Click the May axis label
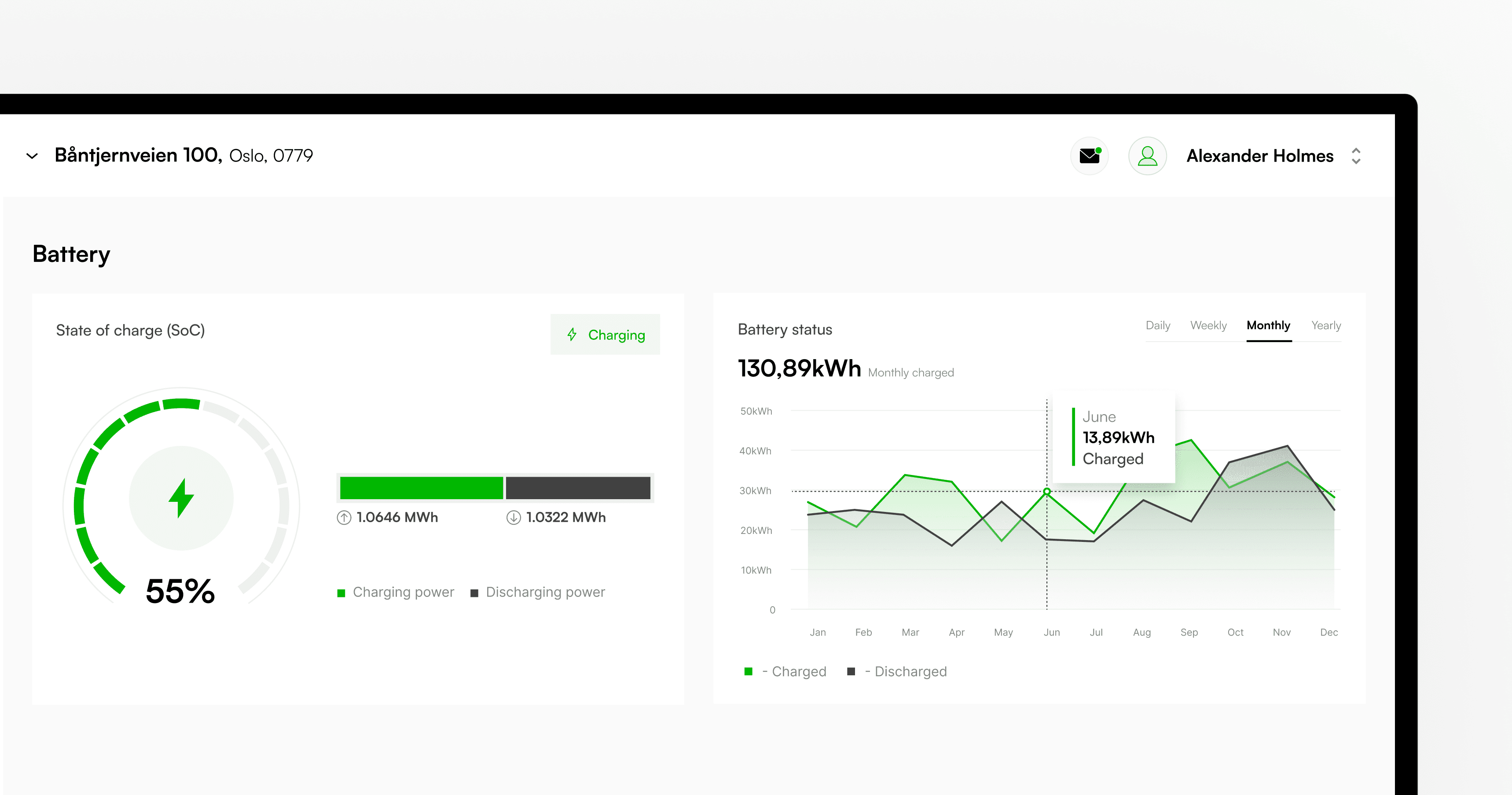1512x795 pixels. (1004, 633)
